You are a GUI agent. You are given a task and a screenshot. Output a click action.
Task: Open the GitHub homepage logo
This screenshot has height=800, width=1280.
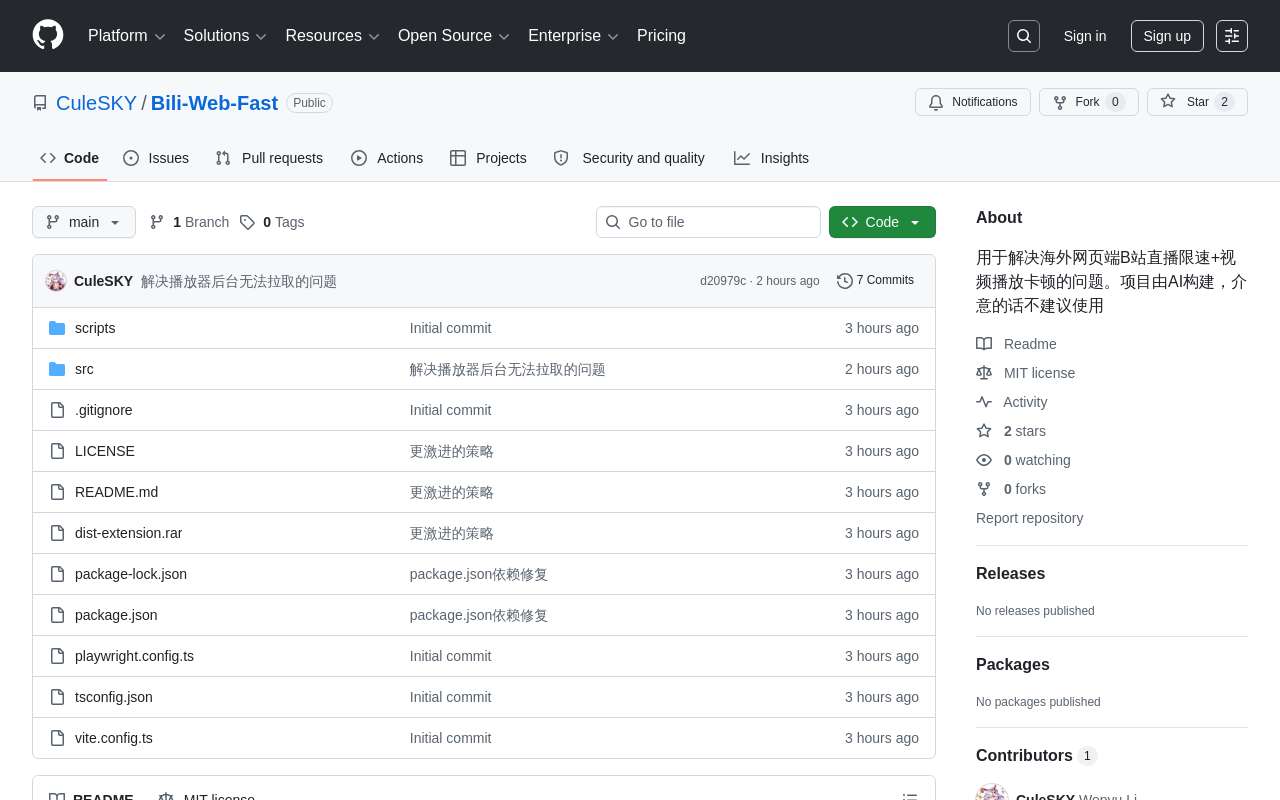48,35
